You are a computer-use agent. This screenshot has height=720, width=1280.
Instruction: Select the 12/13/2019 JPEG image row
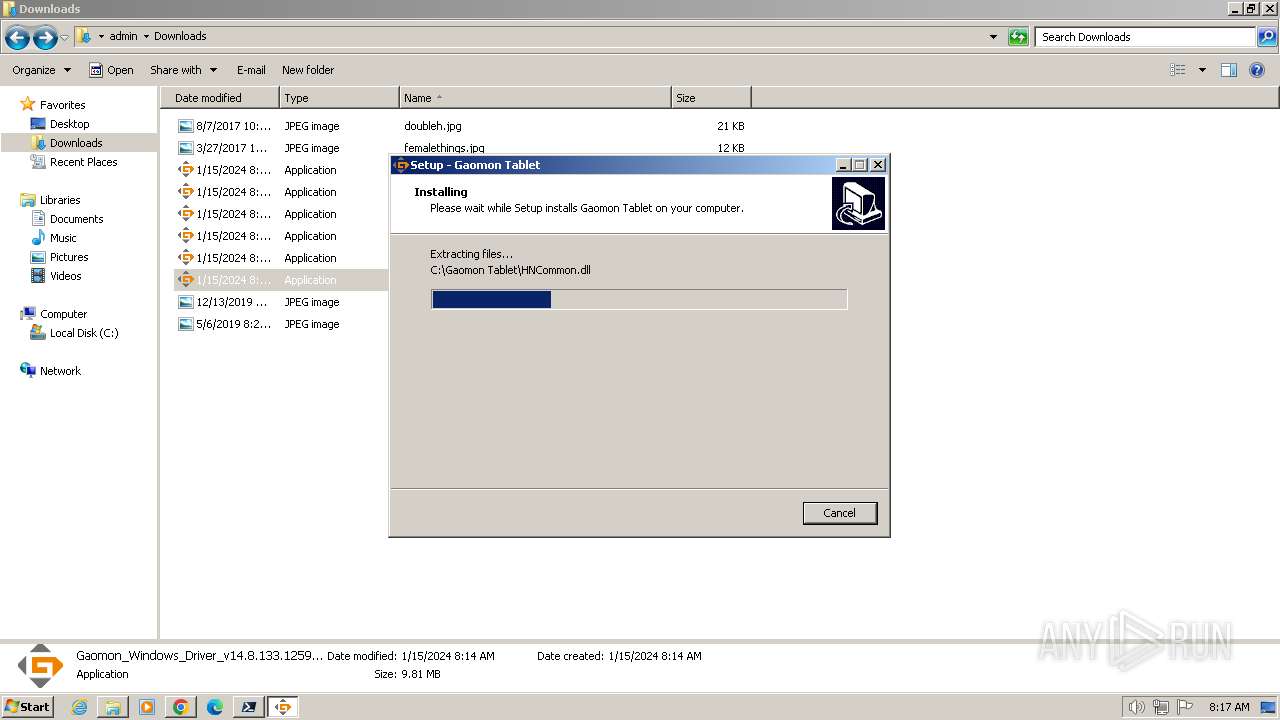tap(280, 302)
